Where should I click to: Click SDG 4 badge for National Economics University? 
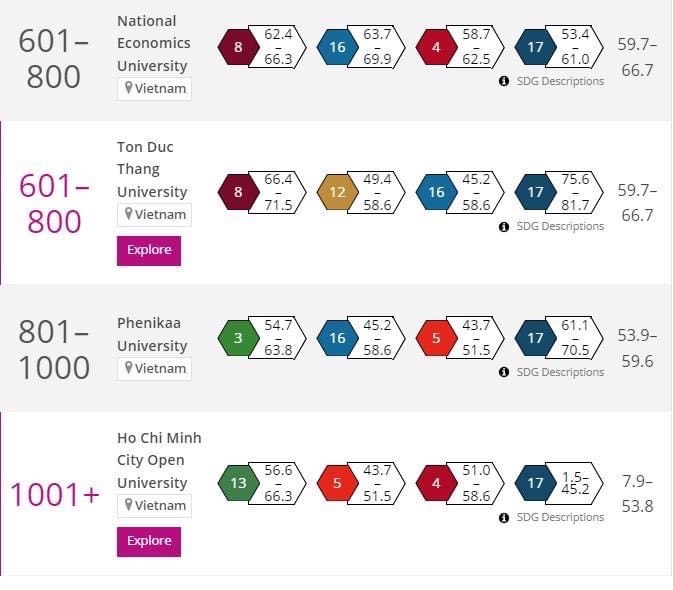(x=436, y=47)
